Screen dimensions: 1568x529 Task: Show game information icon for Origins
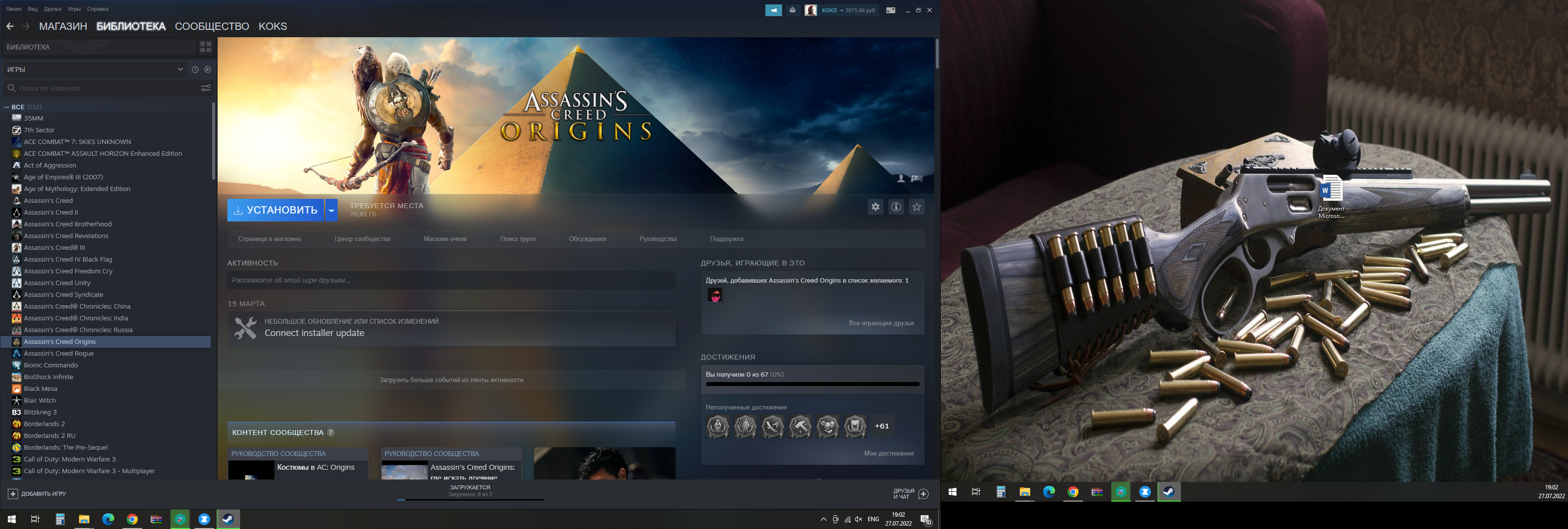[896, 207]
